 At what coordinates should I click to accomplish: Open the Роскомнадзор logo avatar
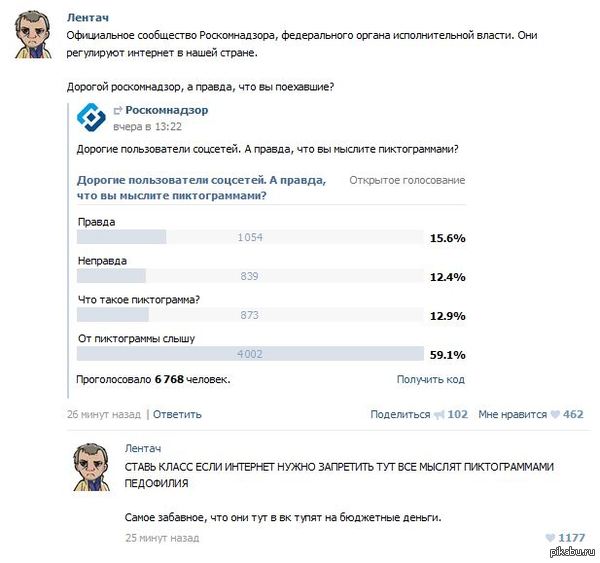[92, 118]
